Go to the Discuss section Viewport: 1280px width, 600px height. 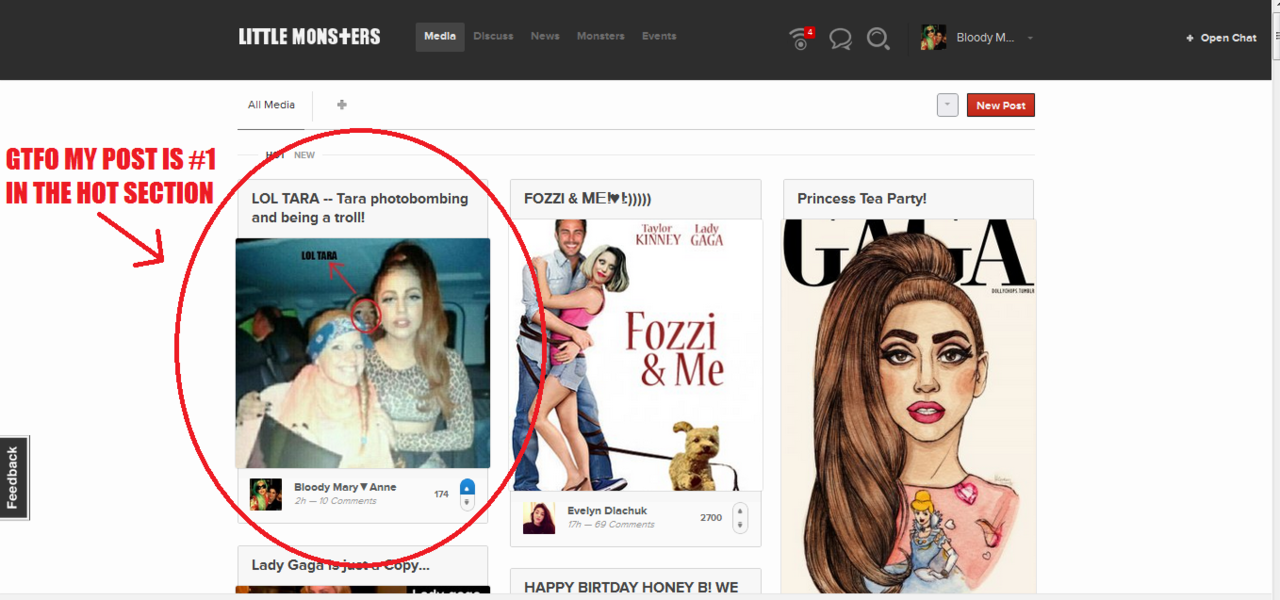pos(493,36)
